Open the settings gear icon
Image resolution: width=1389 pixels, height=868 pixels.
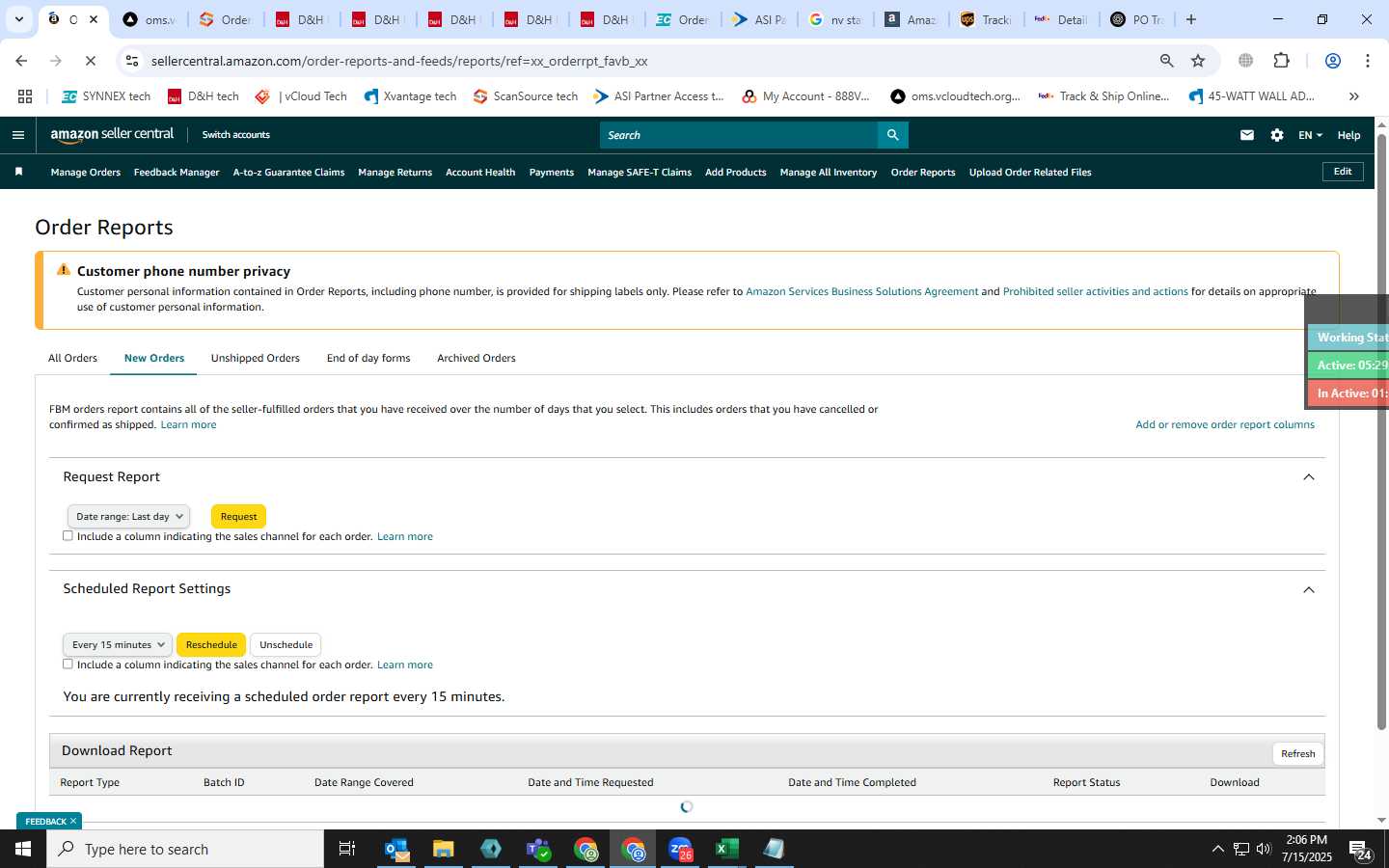[1277, 135]
